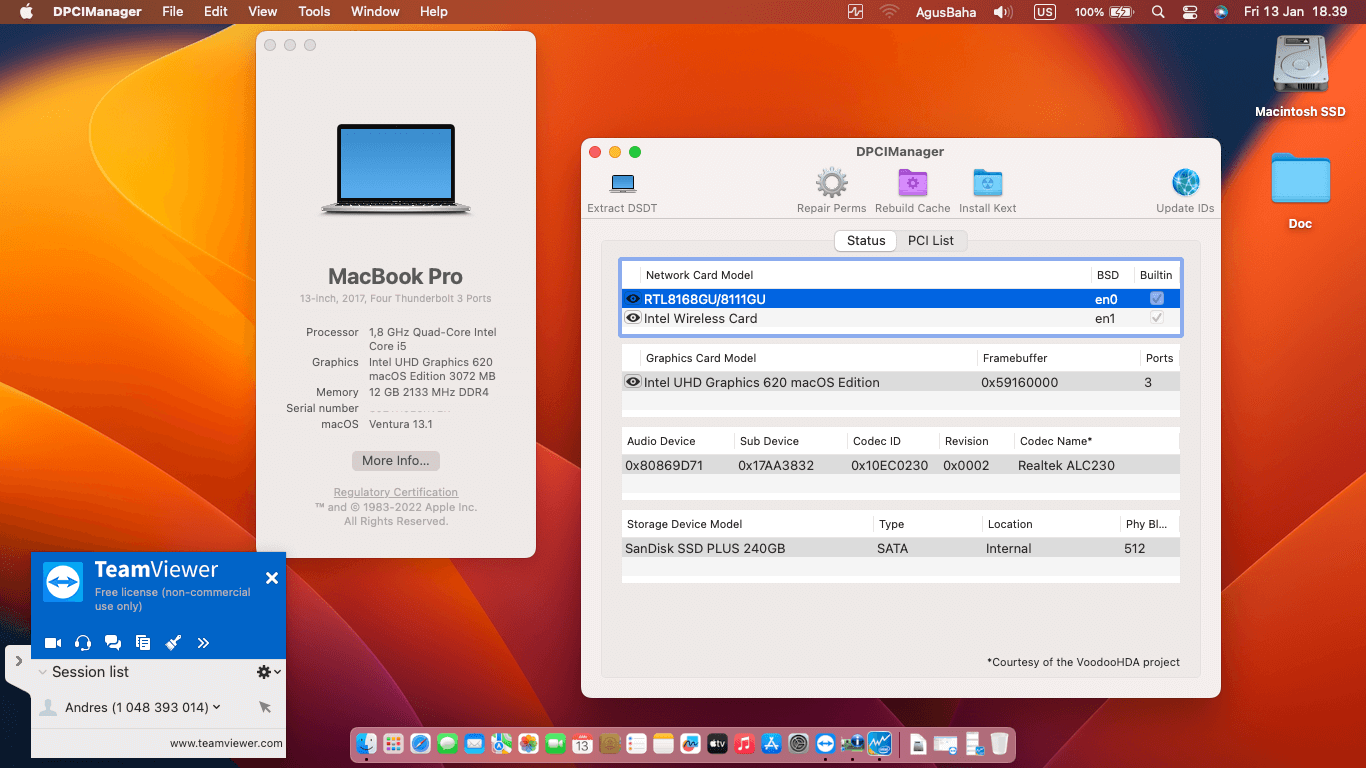Open the Install Kext tool
Screen dimensions: 1366x768
[x=987, y=184]
